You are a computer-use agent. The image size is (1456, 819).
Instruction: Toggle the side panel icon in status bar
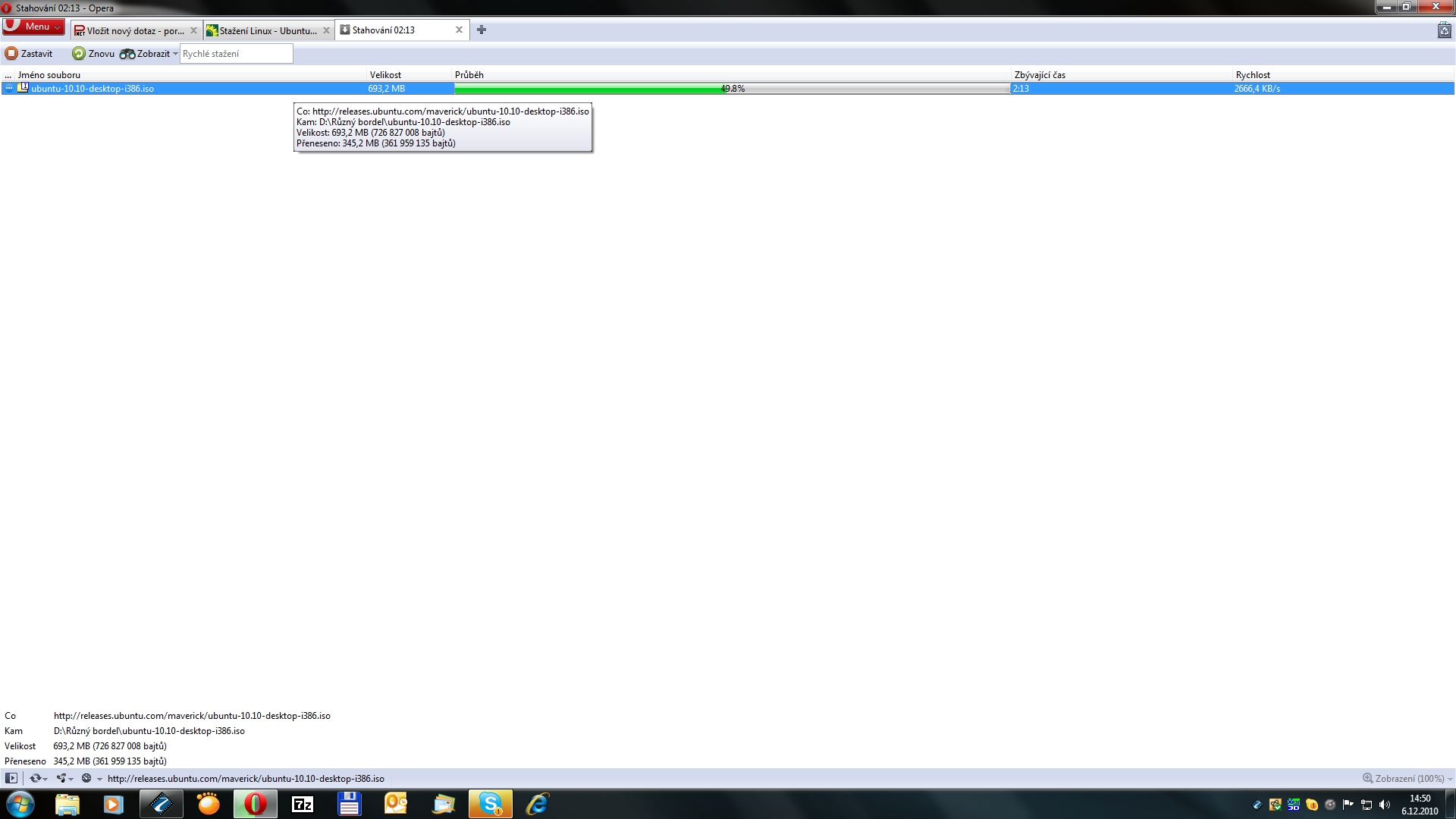tap(11, 778)
